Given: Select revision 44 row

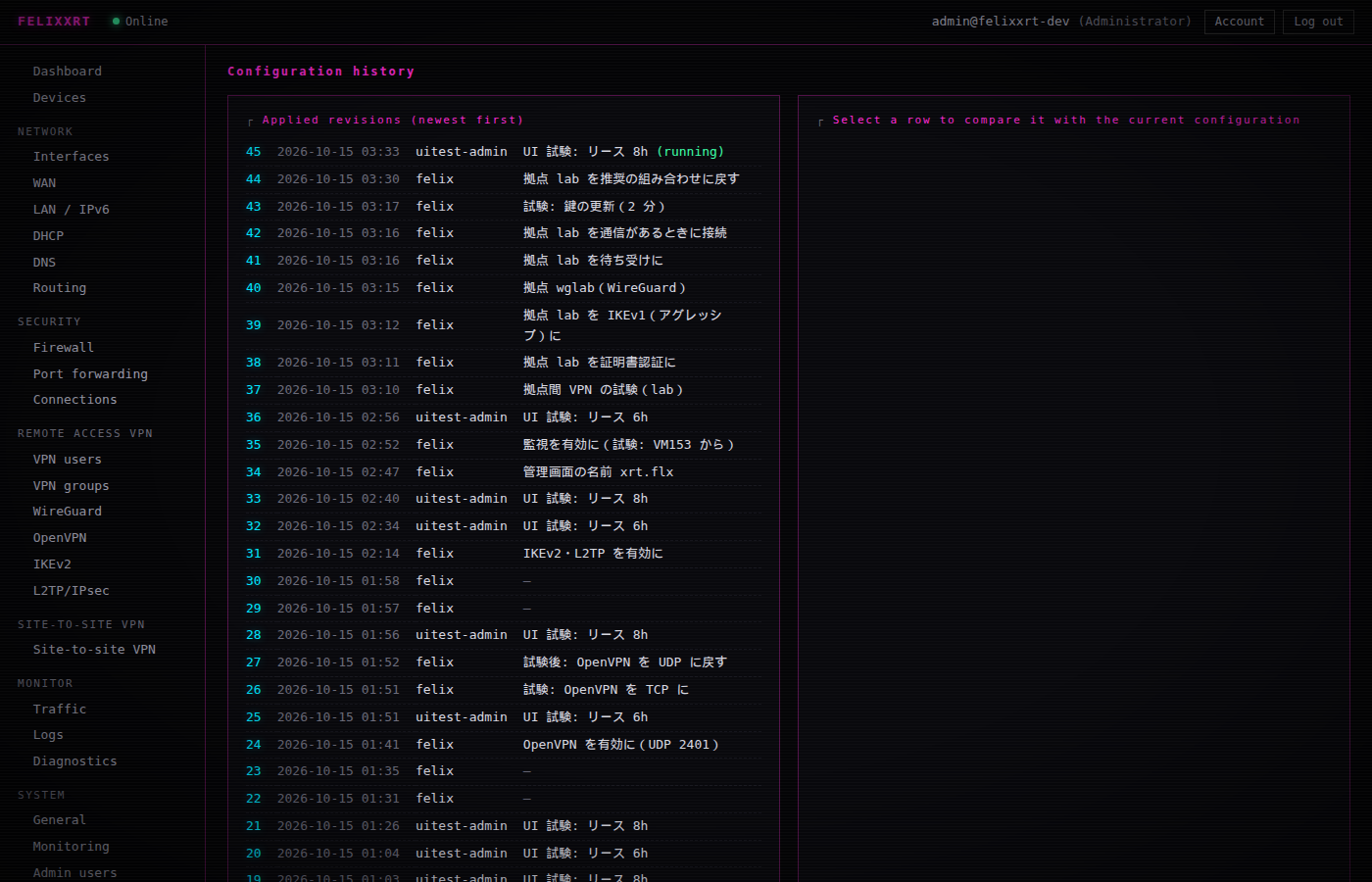Looking at the screenshot, I should tap(503, 179).
